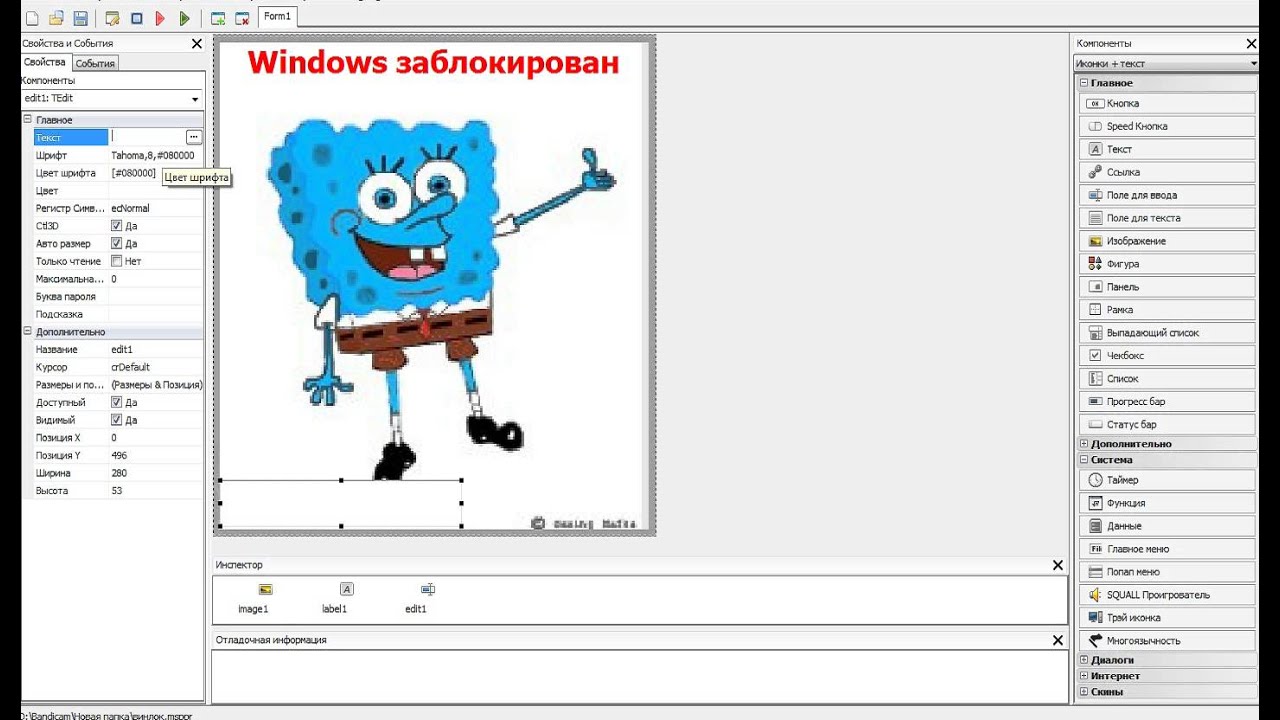Choose the Данные component
1280x720 pixels.
coord(1167,526)
